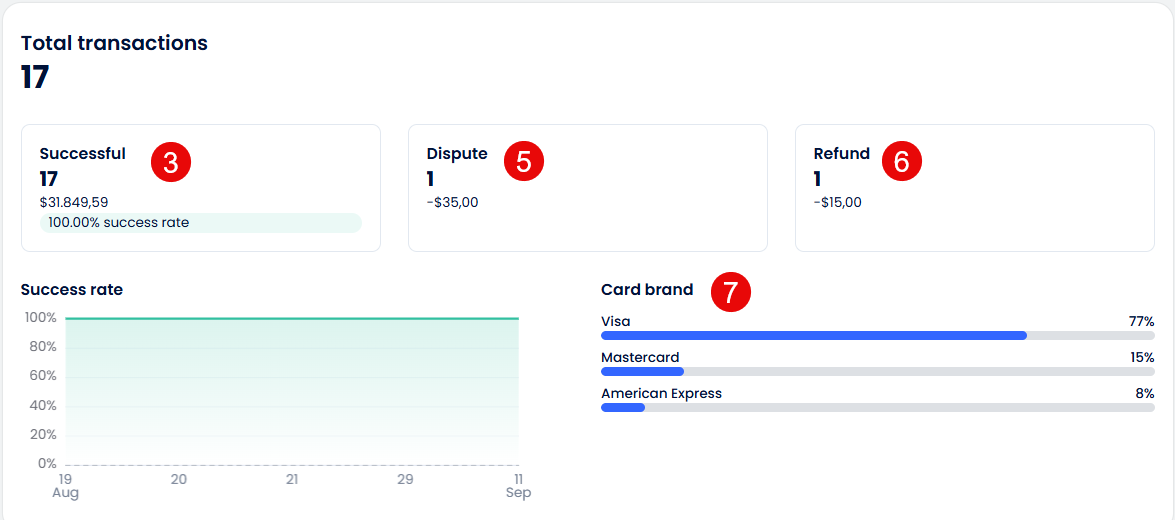Click the -$15,00 refund amount
1175x520 pixels.
click(x=837, y=202)
